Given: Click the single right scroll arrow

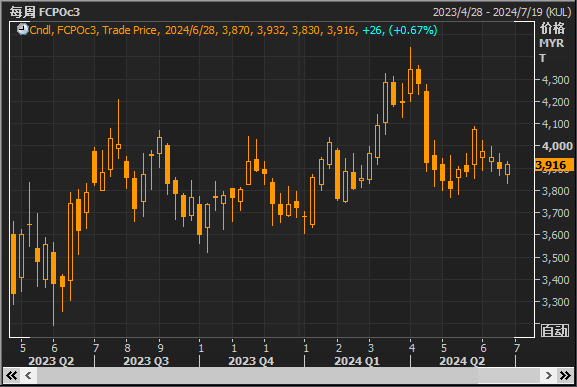Looking at the screenshot, I should click(548, 376).
